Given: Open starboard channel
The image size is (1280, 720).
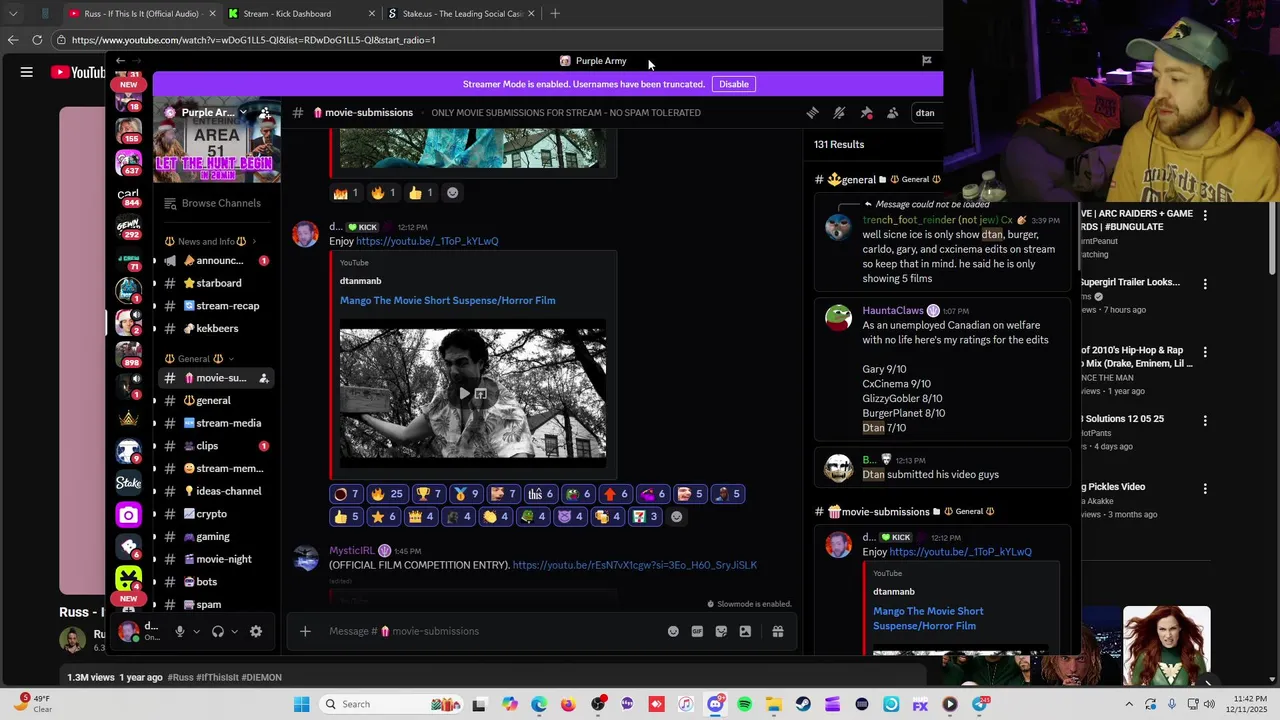Looking at the screenshot, I should pos(217,283).
